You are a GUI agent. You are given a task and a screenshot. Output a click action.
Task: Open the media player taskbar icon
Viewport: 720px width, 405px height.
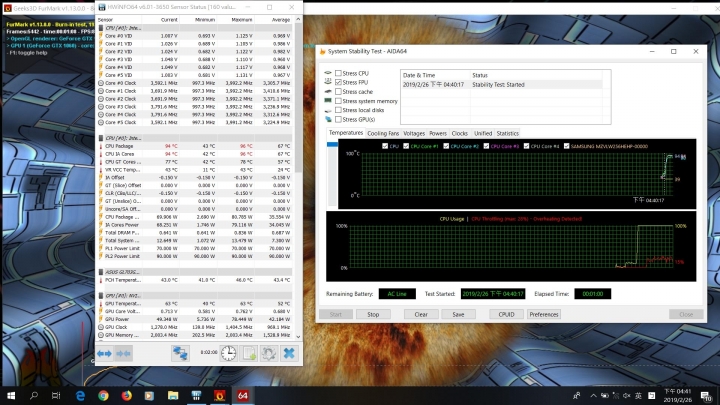(x=149, y=395)
